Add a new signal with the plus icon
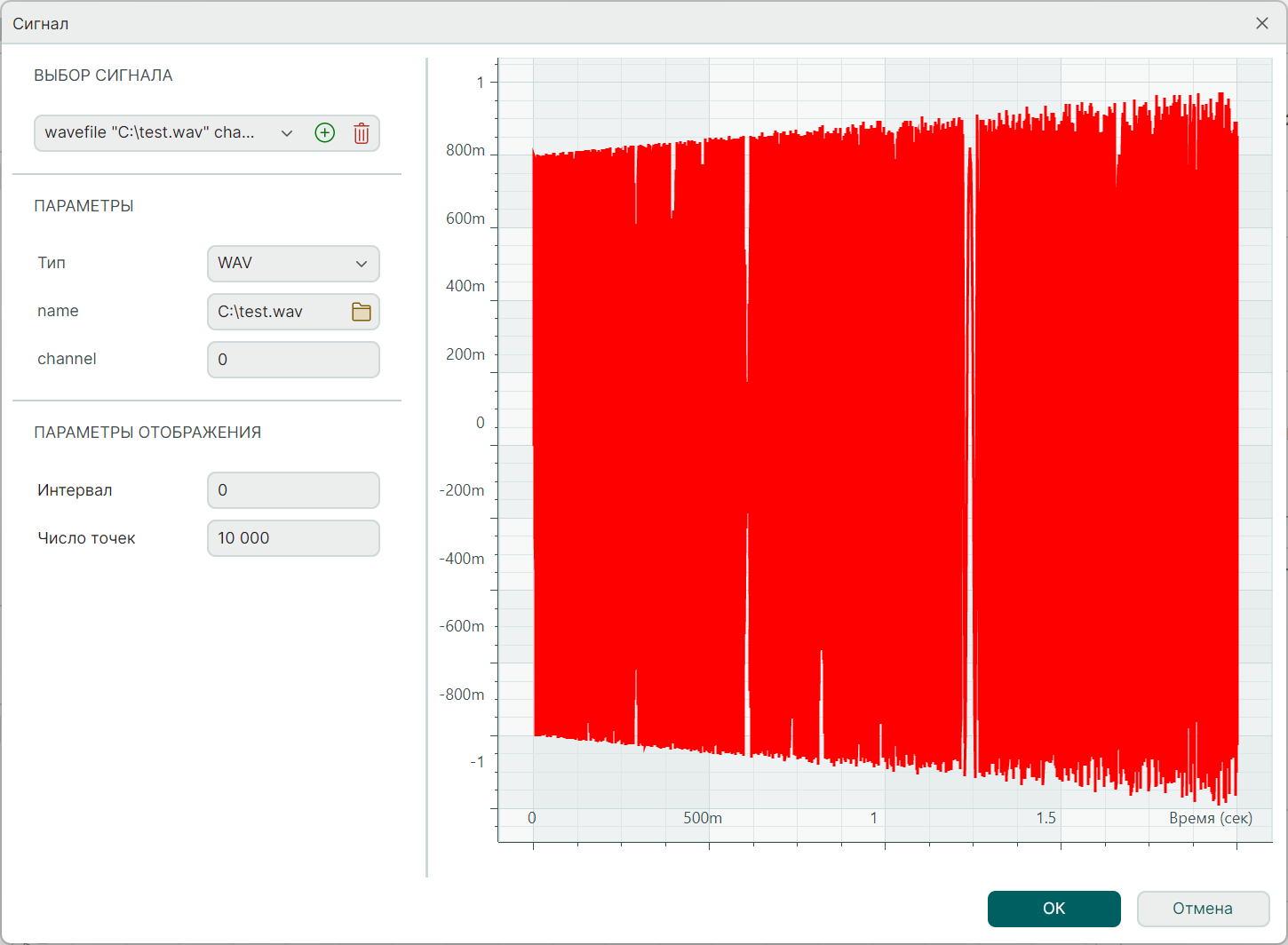Screen dimensions: 1288x945 325,133
